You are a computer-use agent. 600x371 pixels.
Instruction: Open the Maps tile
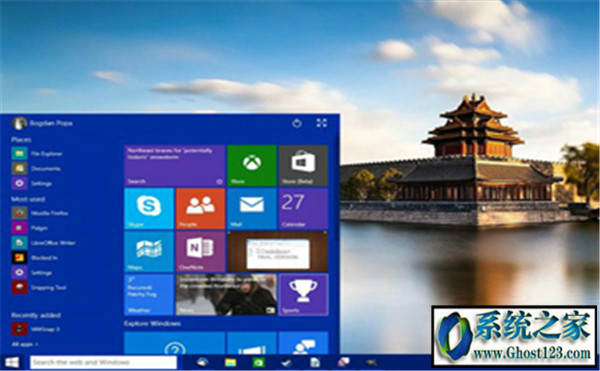[149, 252]
